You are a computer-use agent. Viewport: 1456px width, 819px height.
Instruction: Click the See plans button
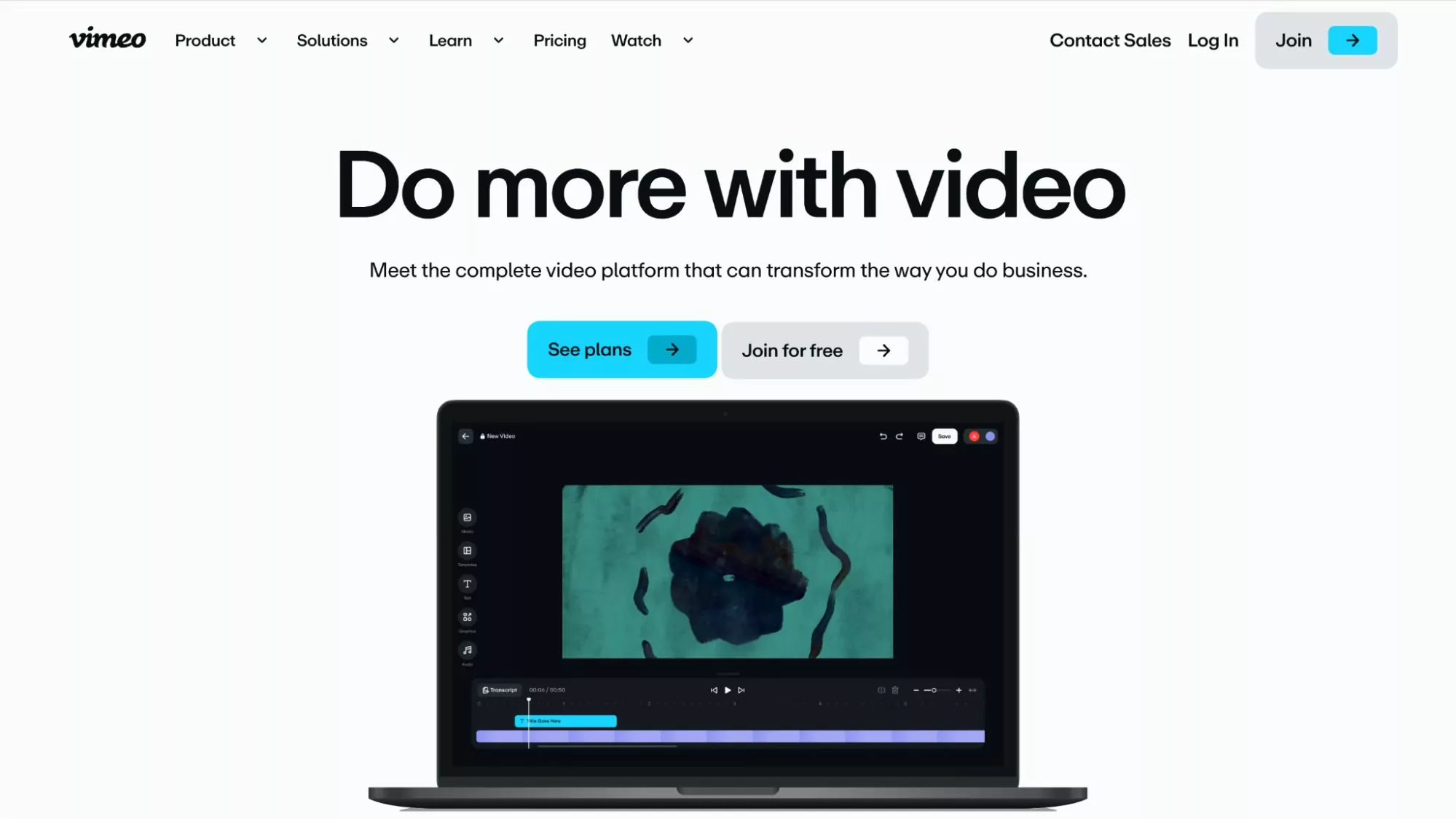click(x=621, y=349)
